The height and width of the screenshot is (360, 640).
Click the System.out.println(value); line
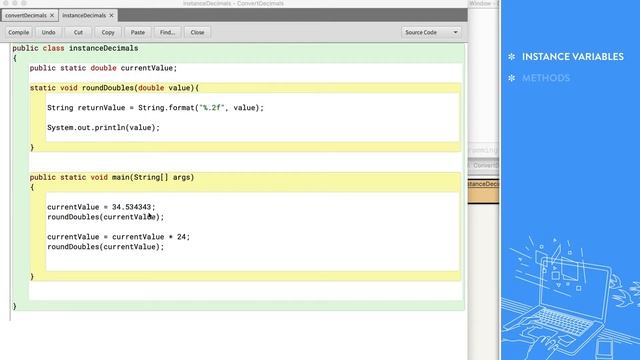[x=103, y=128]
